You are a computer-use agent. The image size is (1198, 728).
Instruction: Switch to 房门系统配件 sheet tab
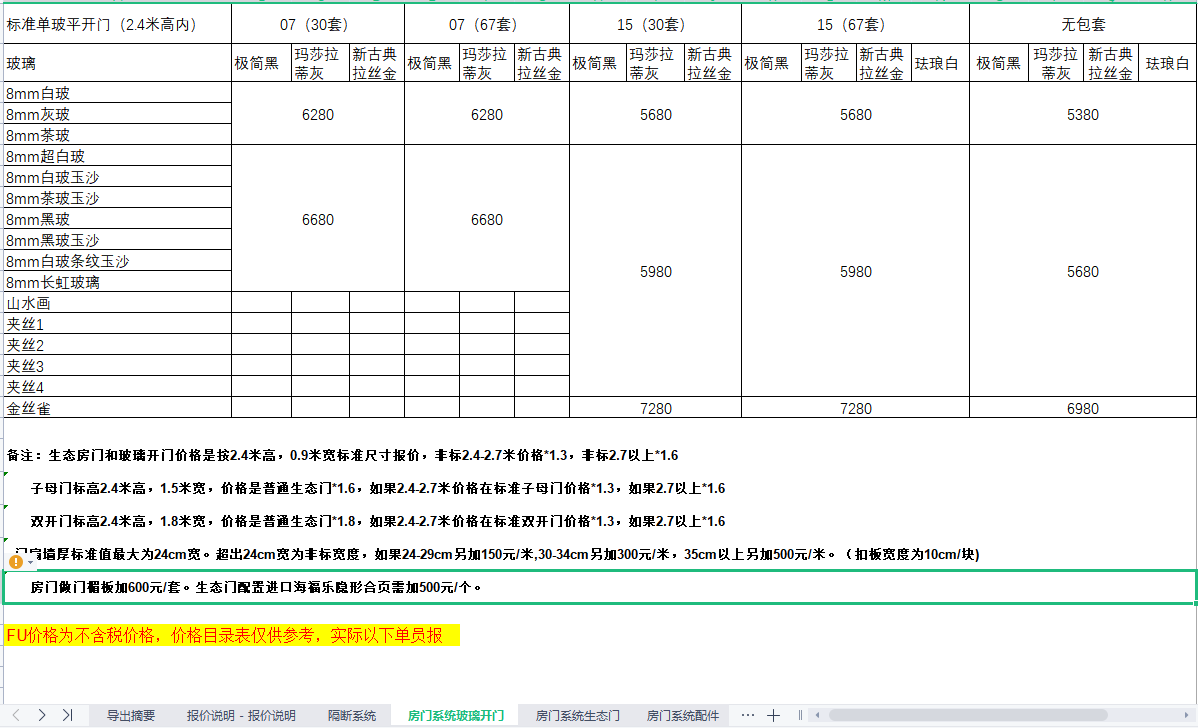pos(682,716)
